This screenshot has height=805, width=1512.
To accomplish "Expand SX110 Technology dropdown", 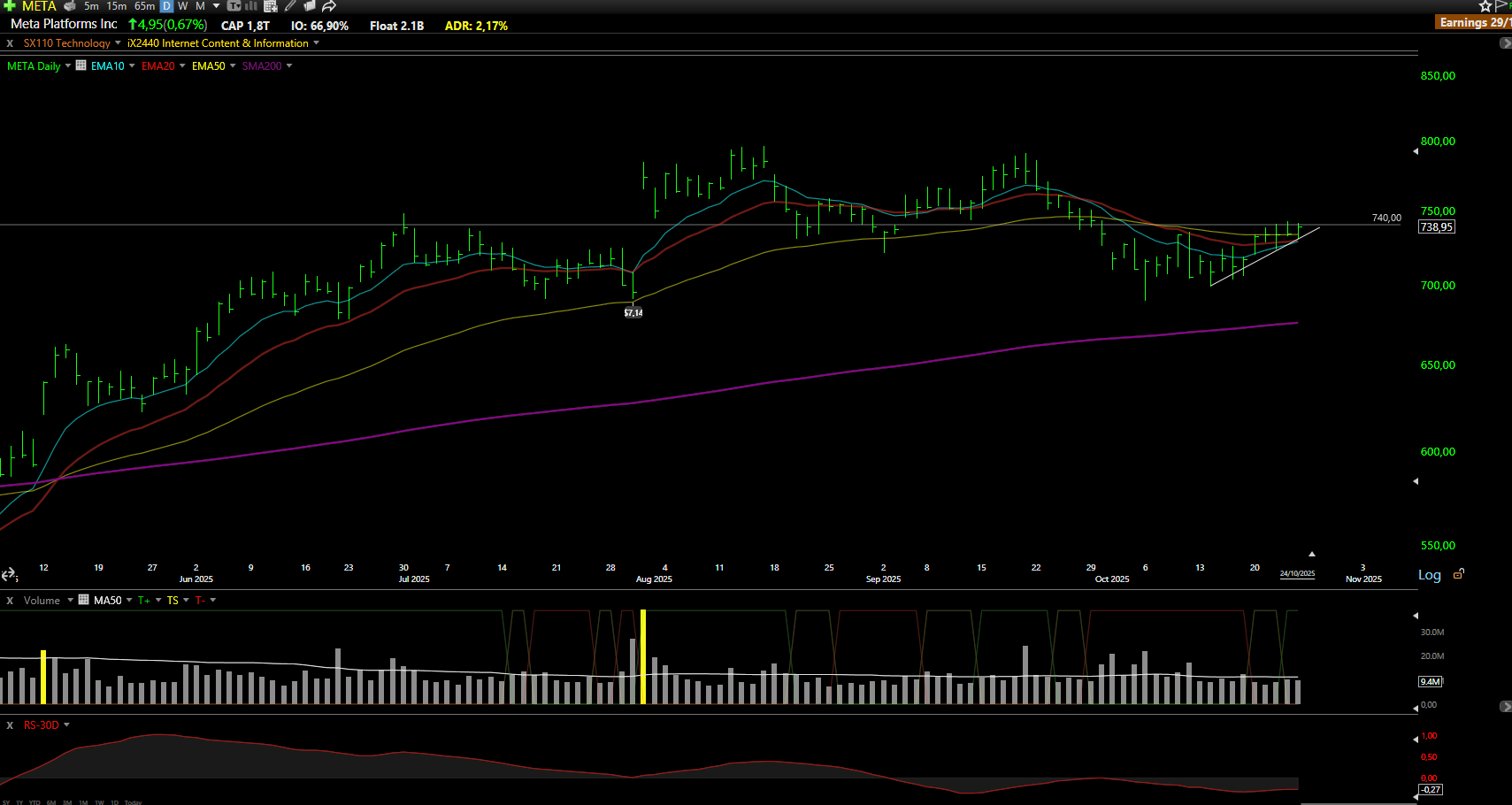I will coord(118,42).
